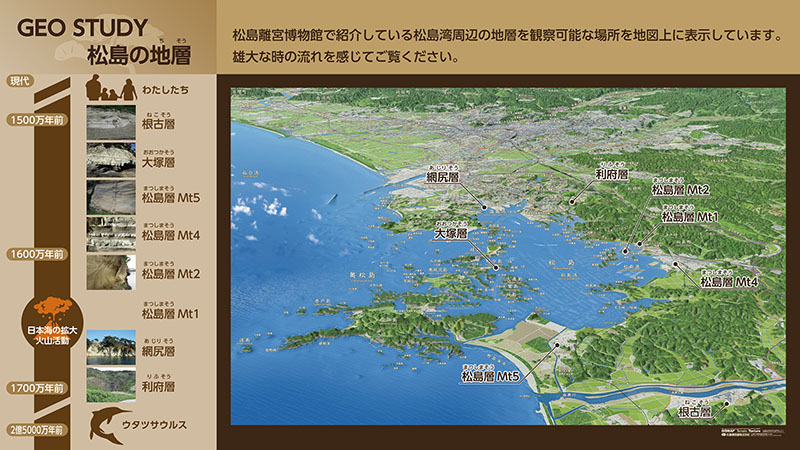
Task: Select the 松島層 Mt1 text in the timeline list
Action: [x=170, y=313]
